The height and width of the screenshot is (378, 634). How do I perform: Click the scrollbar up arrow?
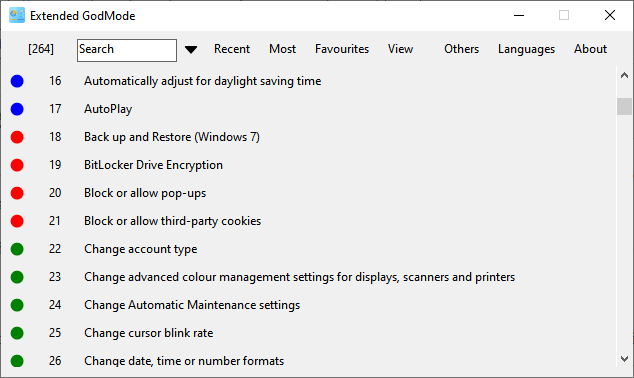pos(624,75)
